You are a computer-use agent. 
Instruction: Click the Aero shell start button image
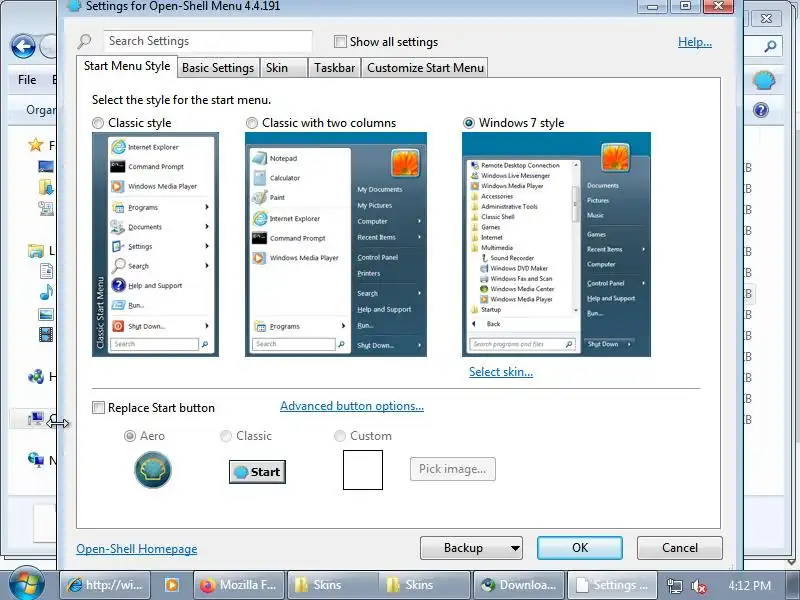[153, 470]
